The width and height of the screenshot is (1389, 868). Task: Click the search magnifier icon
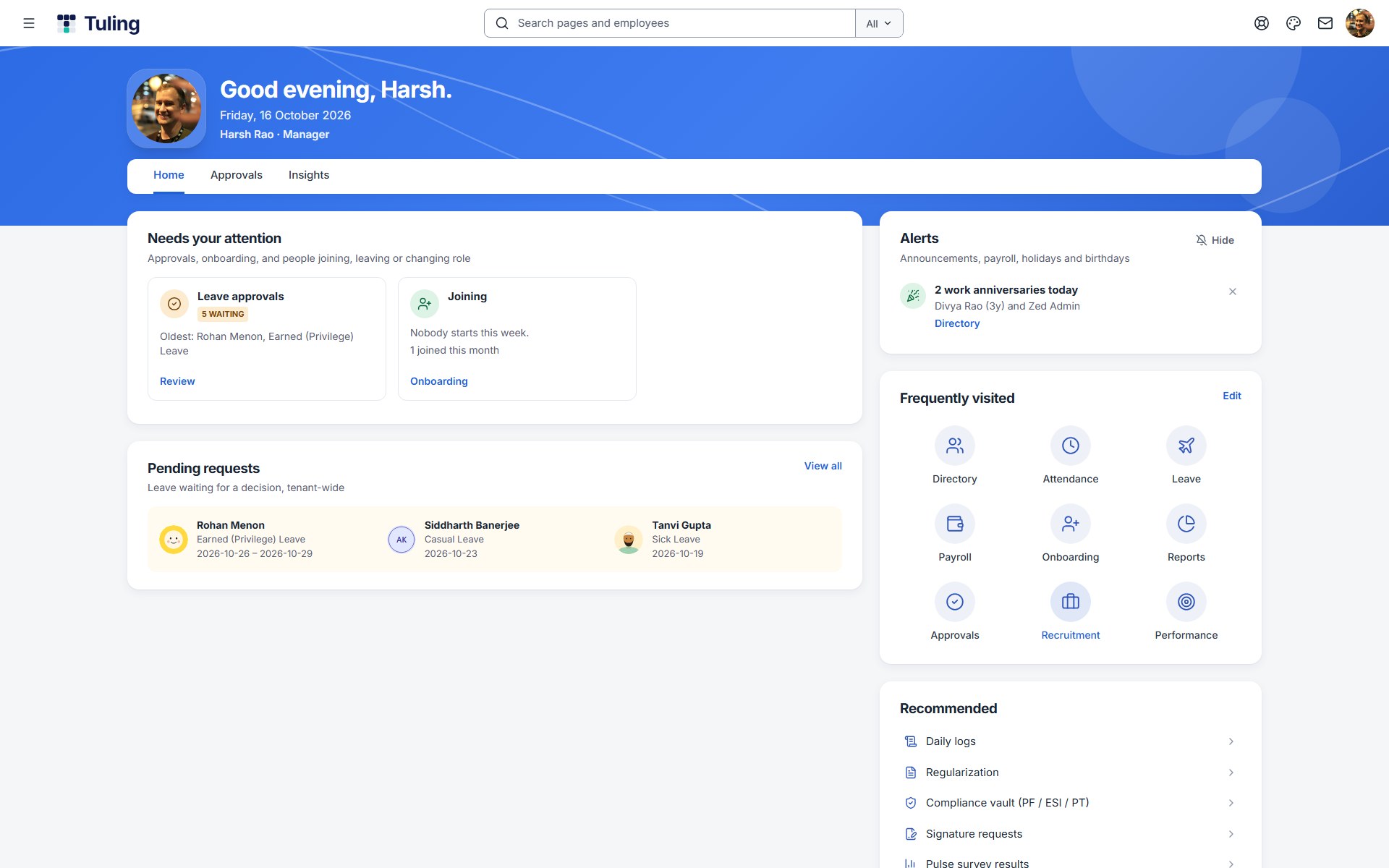[x=502, y=23]
